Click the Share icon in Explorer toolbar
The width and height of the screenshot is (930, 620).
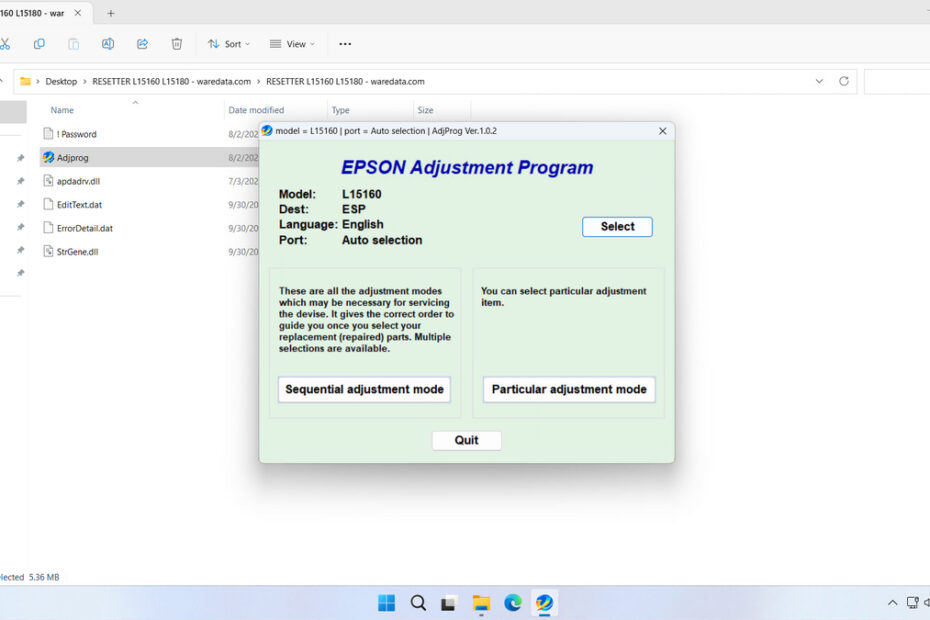(142, 44)
